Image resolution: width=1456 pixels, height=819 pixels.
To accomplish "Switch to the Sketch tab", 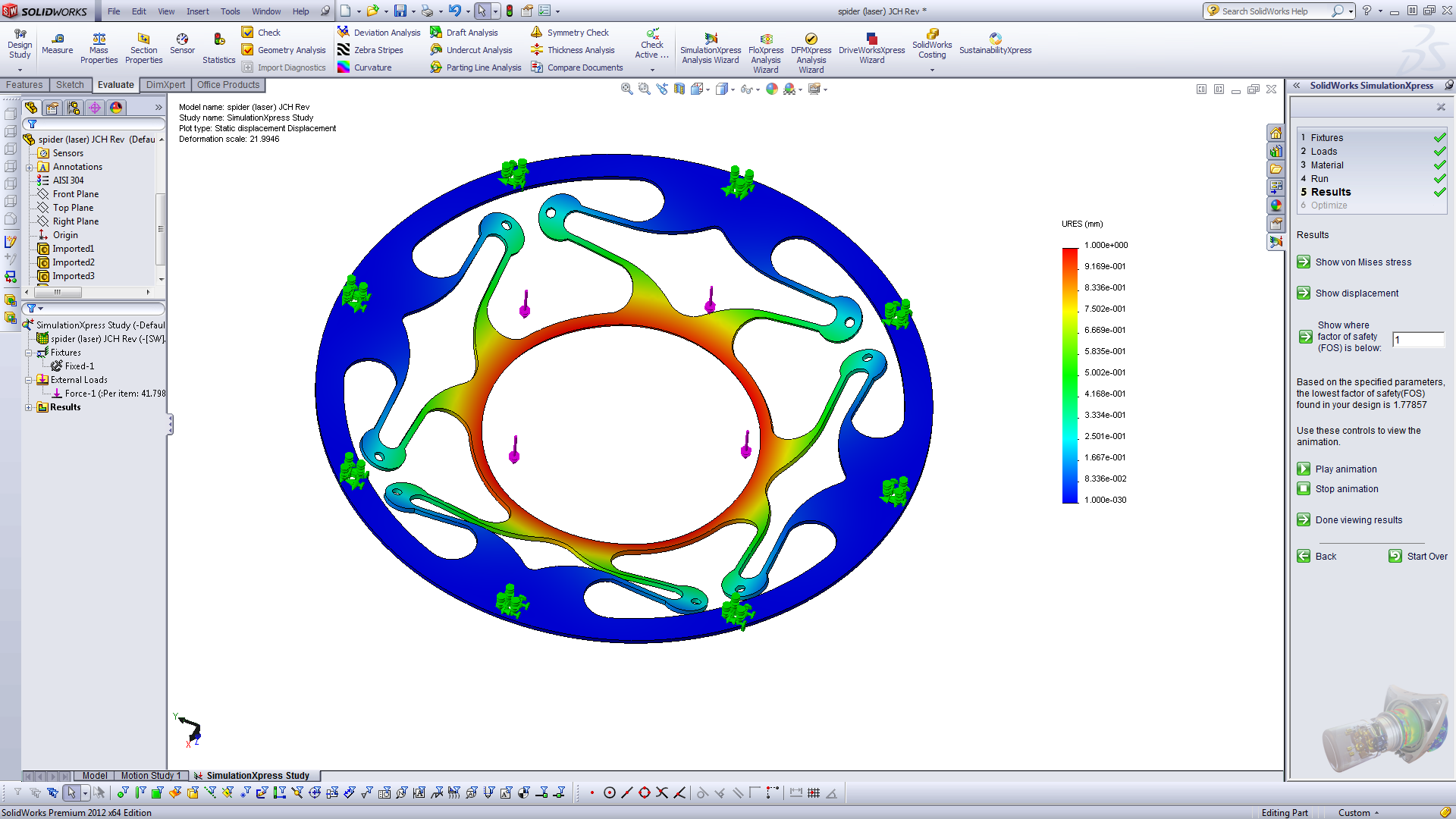I will [70, 85].
